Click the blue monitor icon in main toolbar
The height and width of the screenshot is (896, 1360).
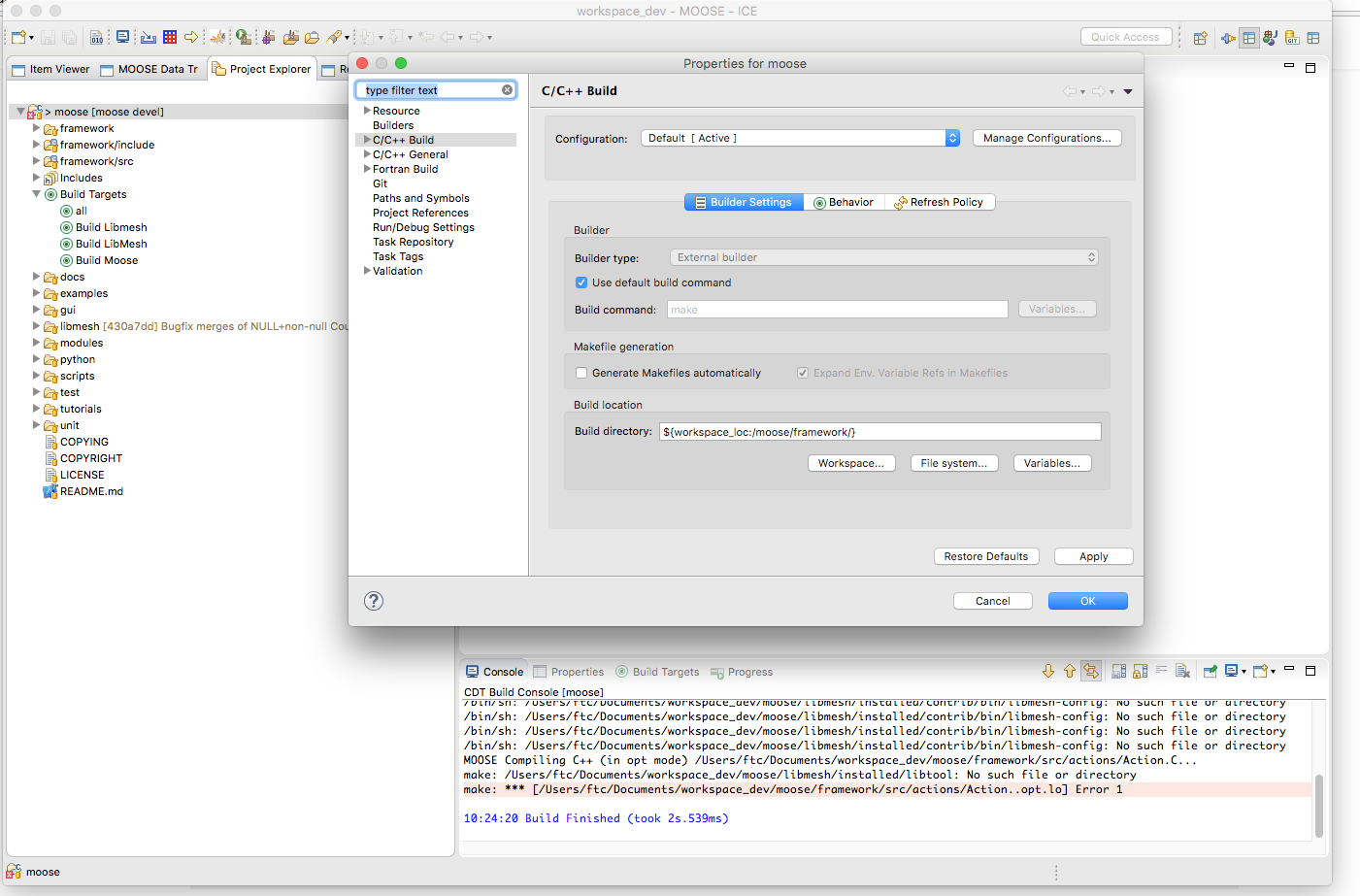coord(123,37)
